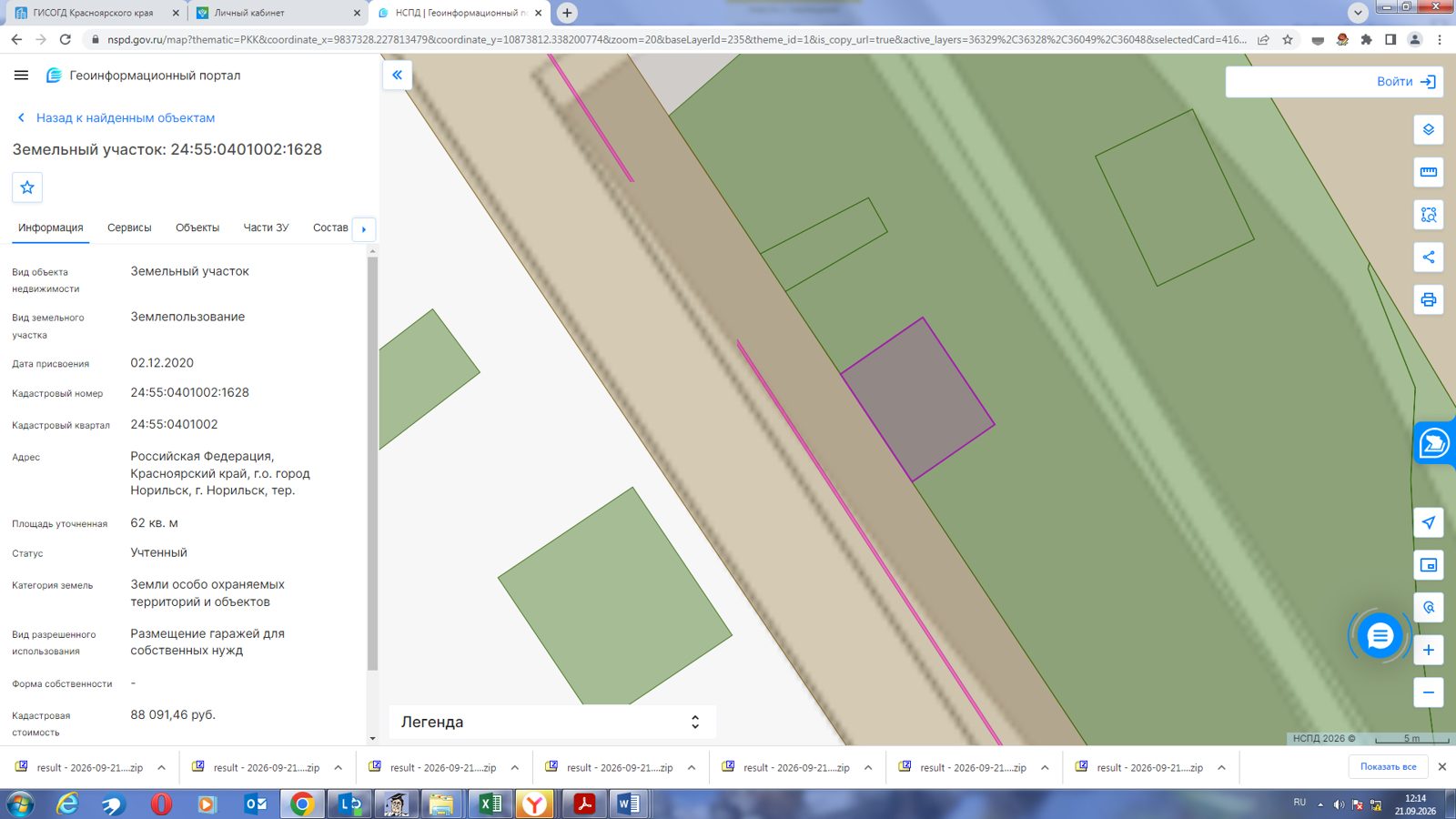
Task: Switch to the Сервисы tab
Action: pos(129,227)
